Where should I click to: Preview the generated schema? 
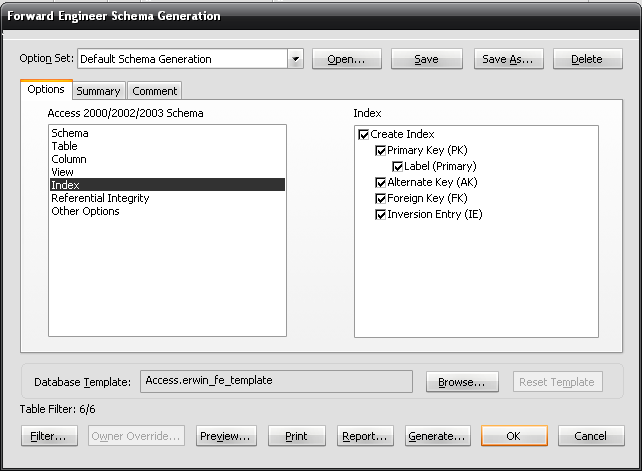226,436
